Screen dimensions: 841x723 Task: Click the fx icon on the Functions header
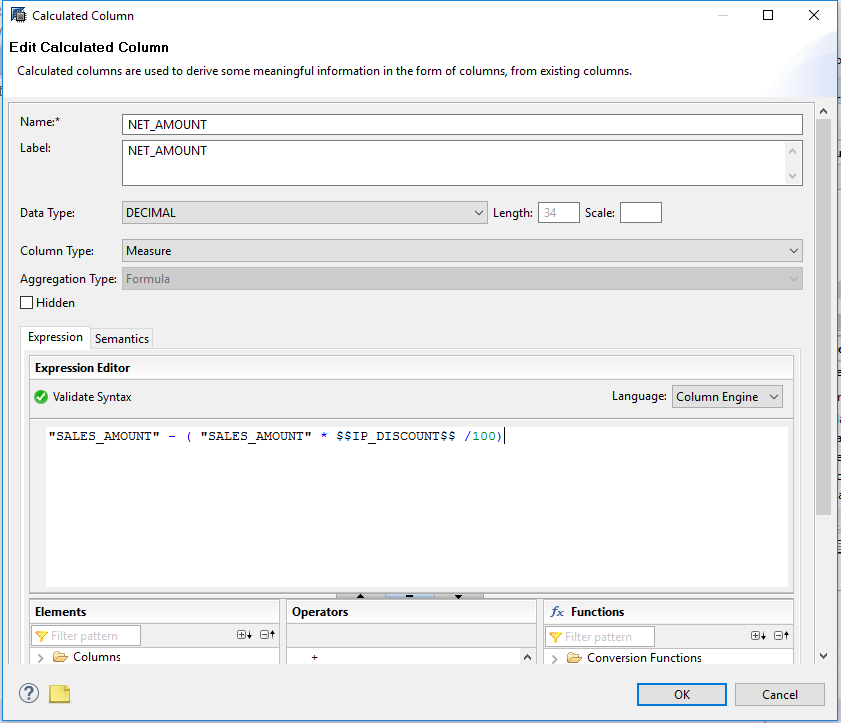[558, 611]
